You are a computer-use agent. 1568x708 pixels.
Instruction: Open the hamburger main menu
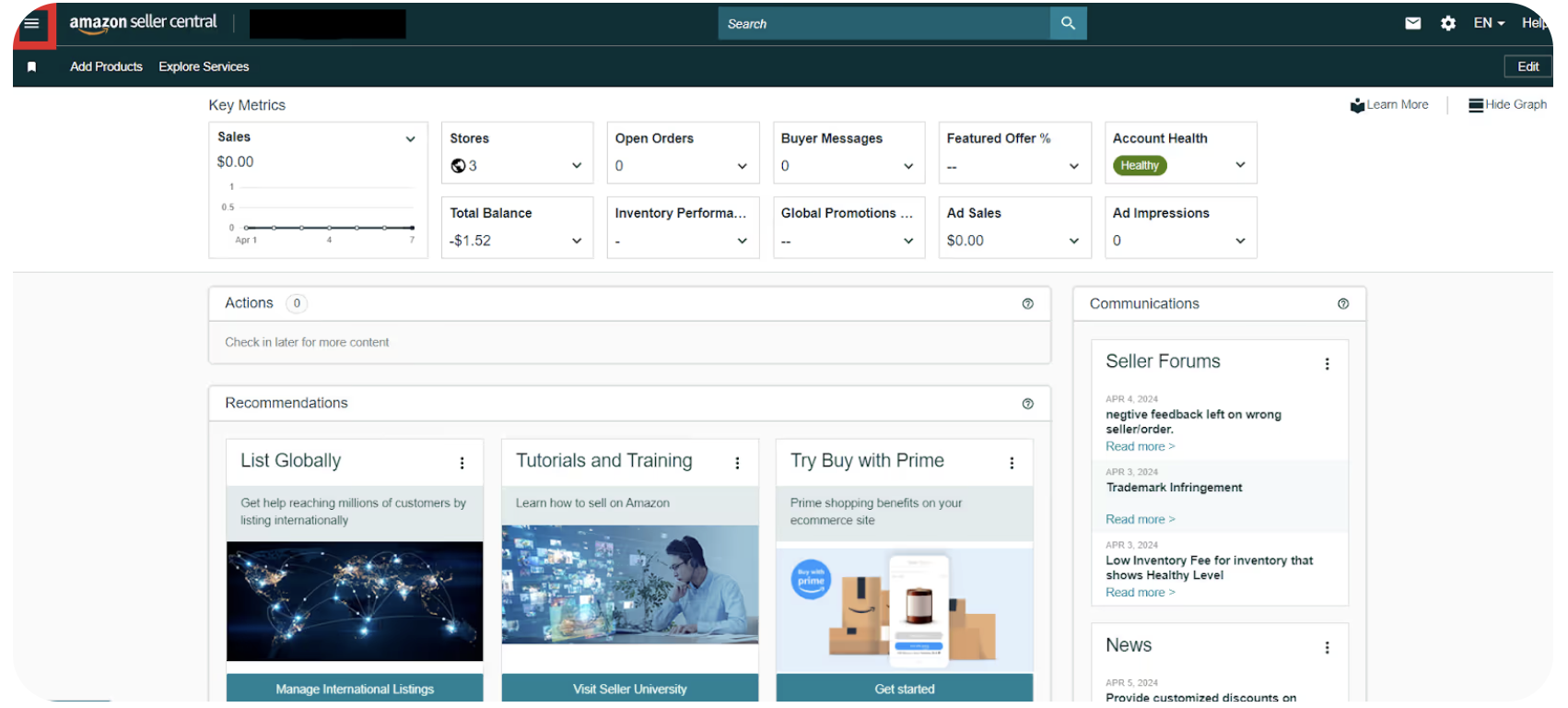pyautogui.click(x=31, y=23)
